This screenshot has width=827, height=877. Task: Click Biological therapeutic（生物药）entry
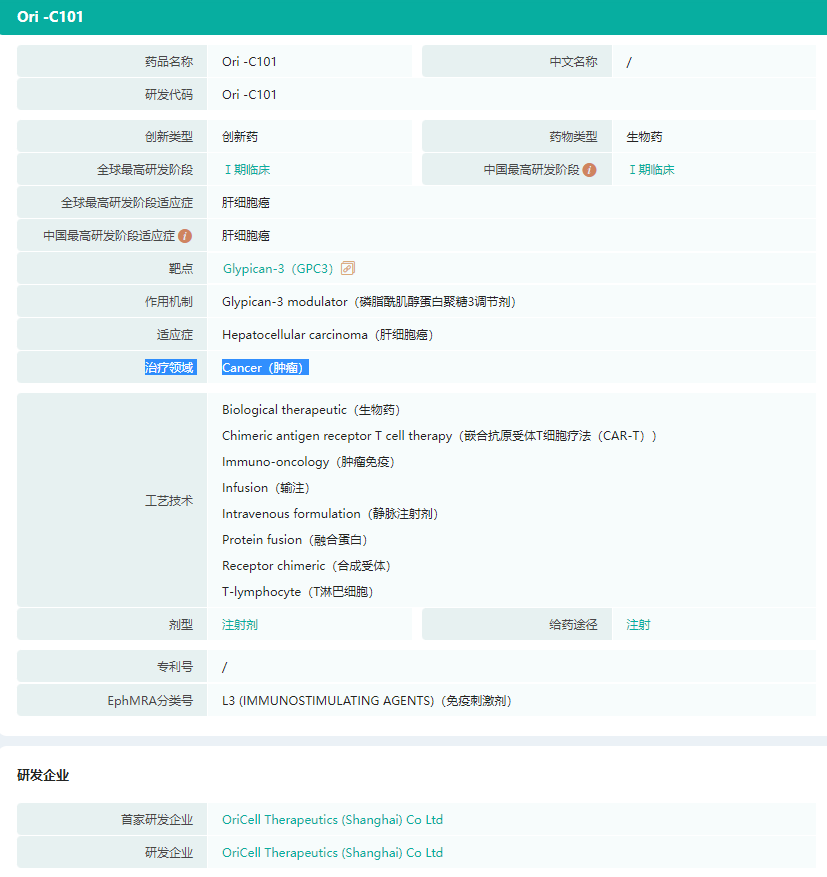click(x=311, y=410)
